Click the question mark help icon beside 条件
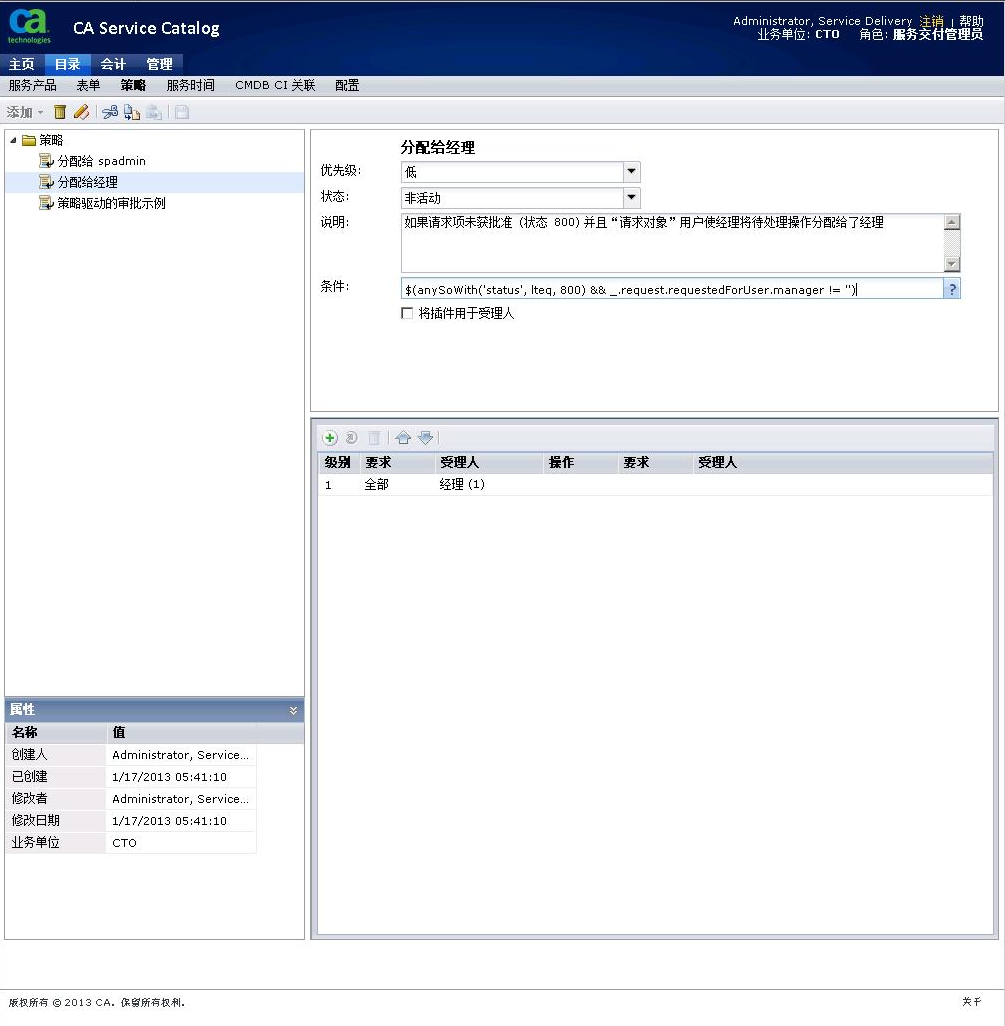The image size is (1005, 1026). pyautogui.click(x=952, y=289)
